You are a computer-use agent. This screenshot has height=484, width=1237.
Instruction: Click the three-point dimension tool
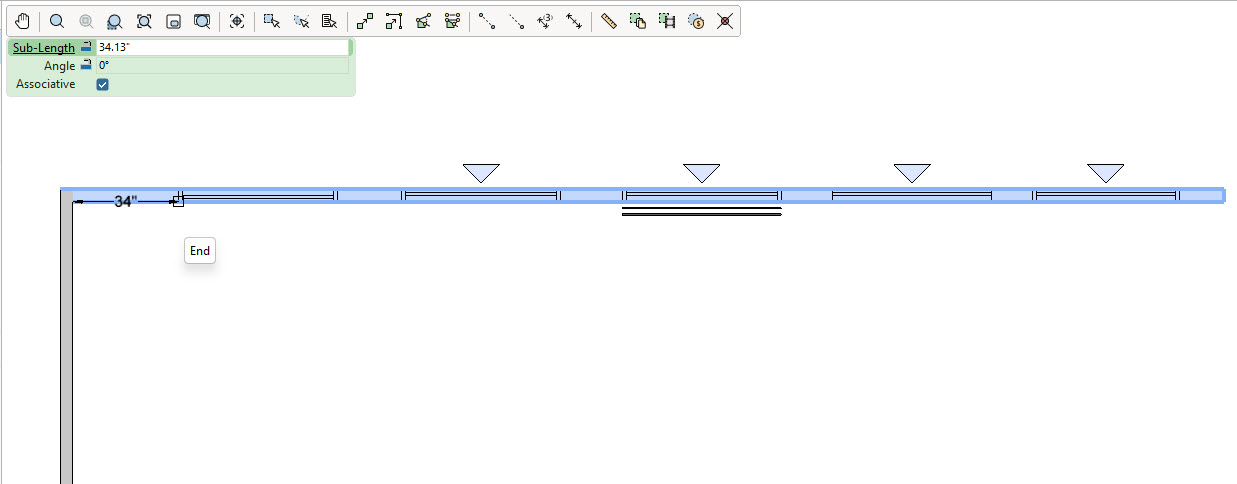(x=545, y=21)
